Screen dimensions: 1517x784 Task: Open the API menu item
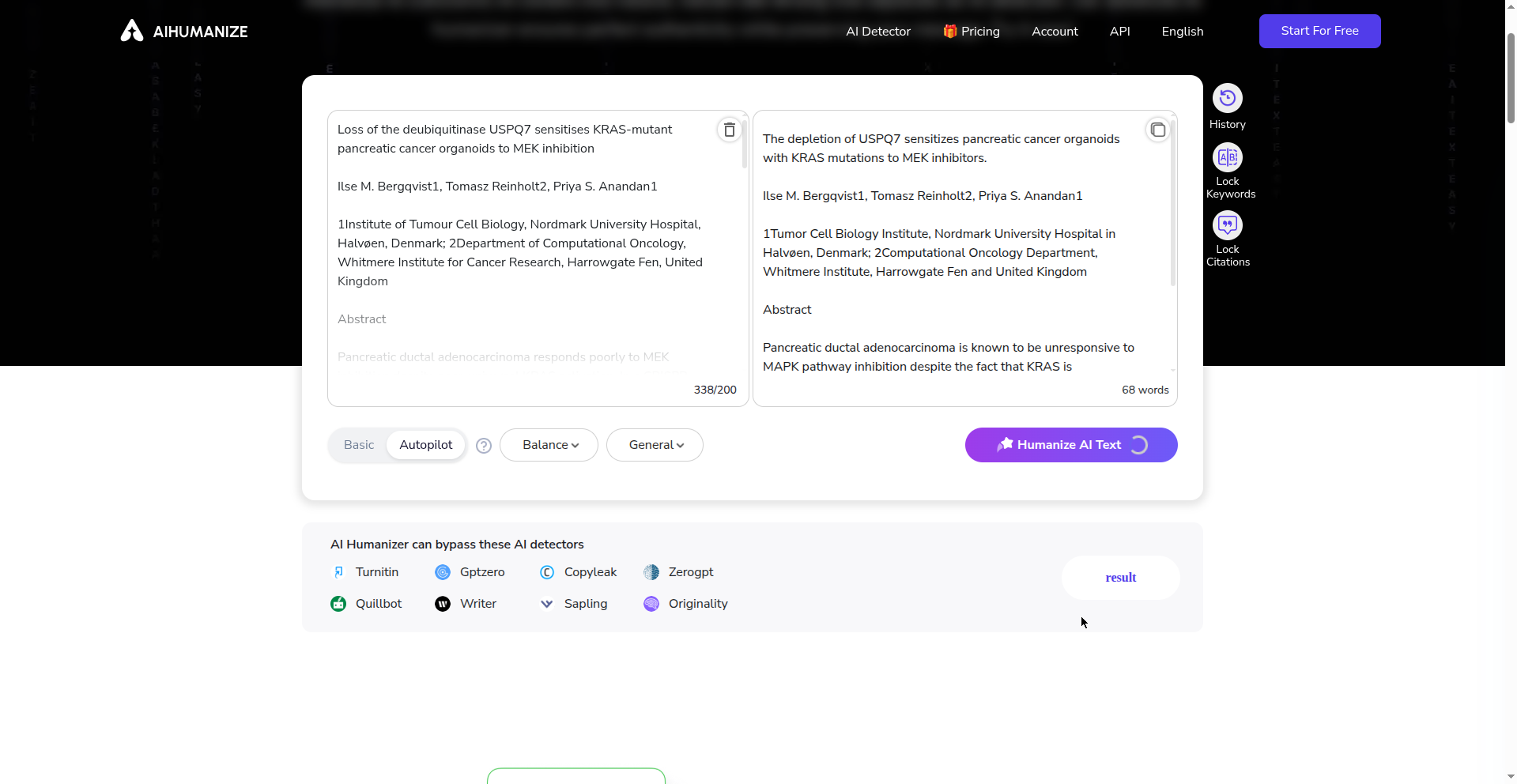coord(1119,32)
